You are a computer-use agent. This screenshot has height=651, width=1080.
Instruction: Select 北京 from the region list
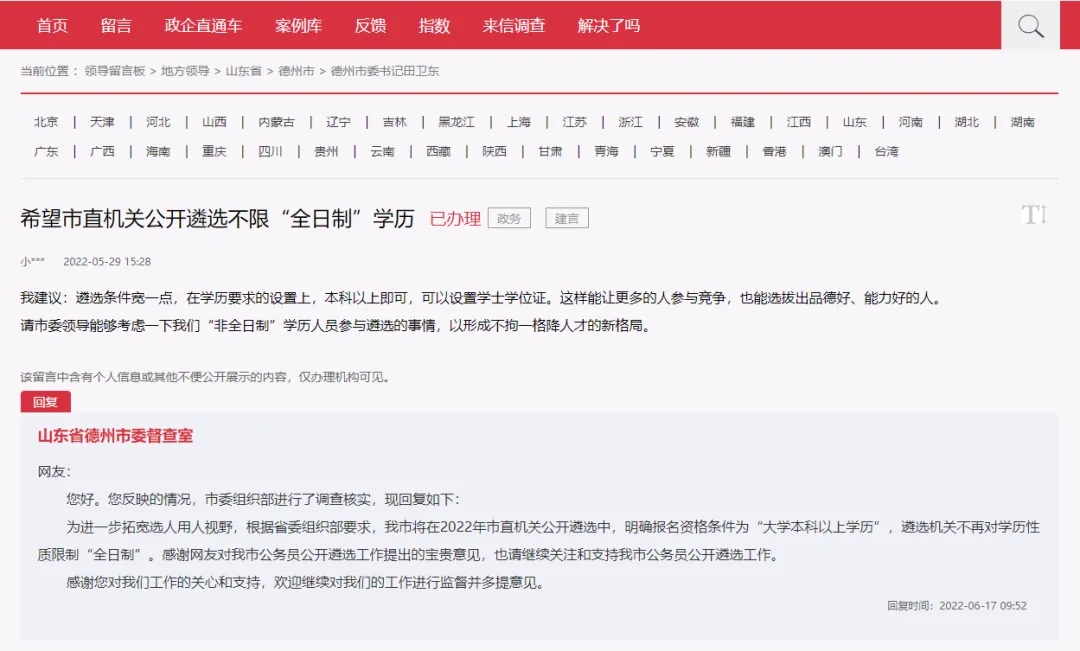pos(44,120)
